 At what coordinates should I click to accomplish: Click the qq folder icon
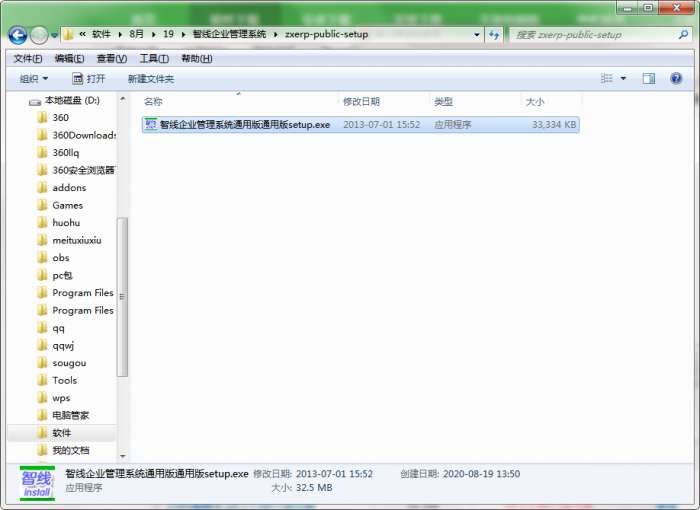pyautogui.click(x=42, y=328)
